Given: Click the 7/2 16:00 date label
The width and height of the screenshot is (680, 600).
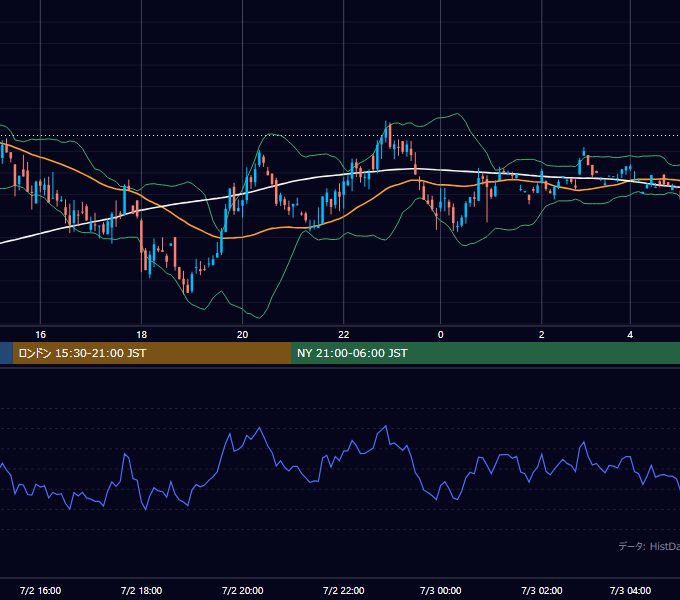Looking at the screenshot, I should click(40, 590).
